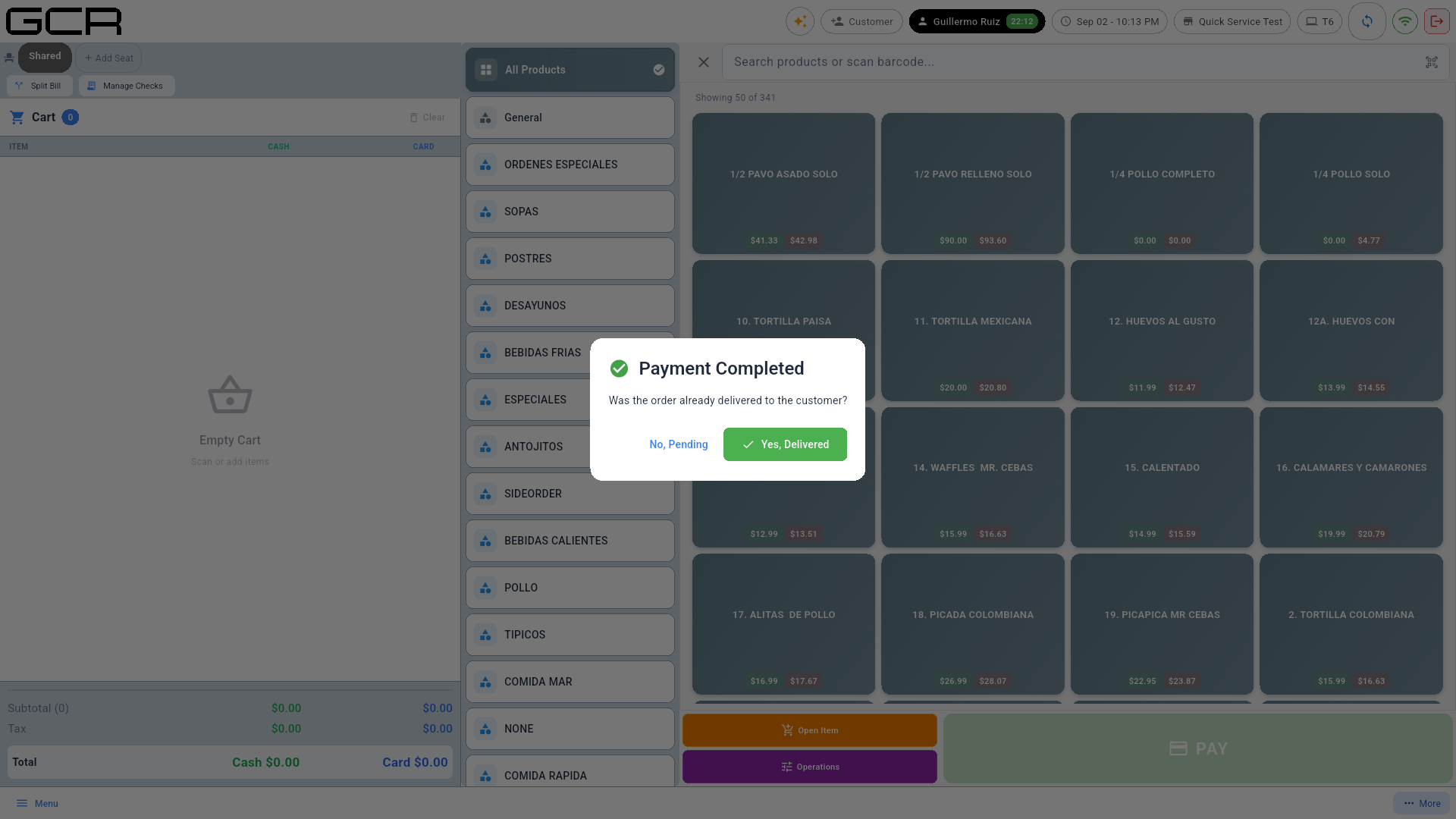Select the COMIDA MAR category

pyautogui.click(x=570, y=682)
